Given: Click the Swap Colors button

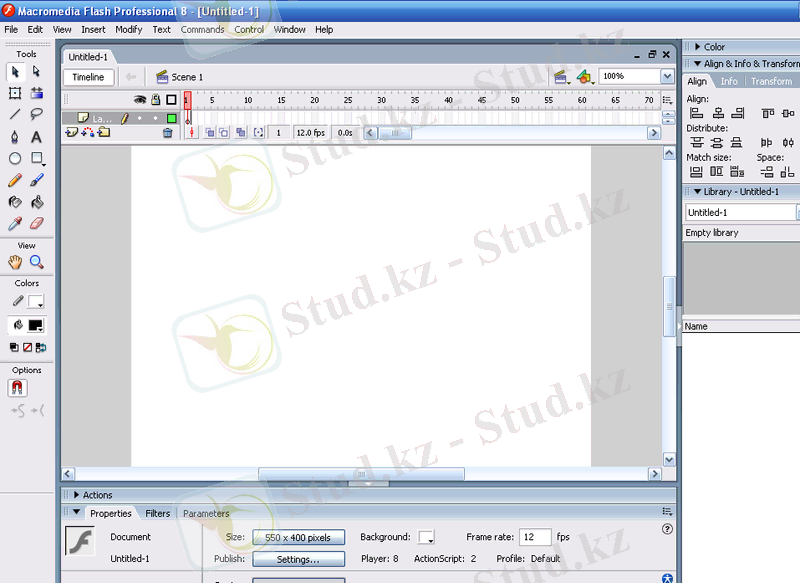Looking at the screenshot, I should tap(41, 347).
